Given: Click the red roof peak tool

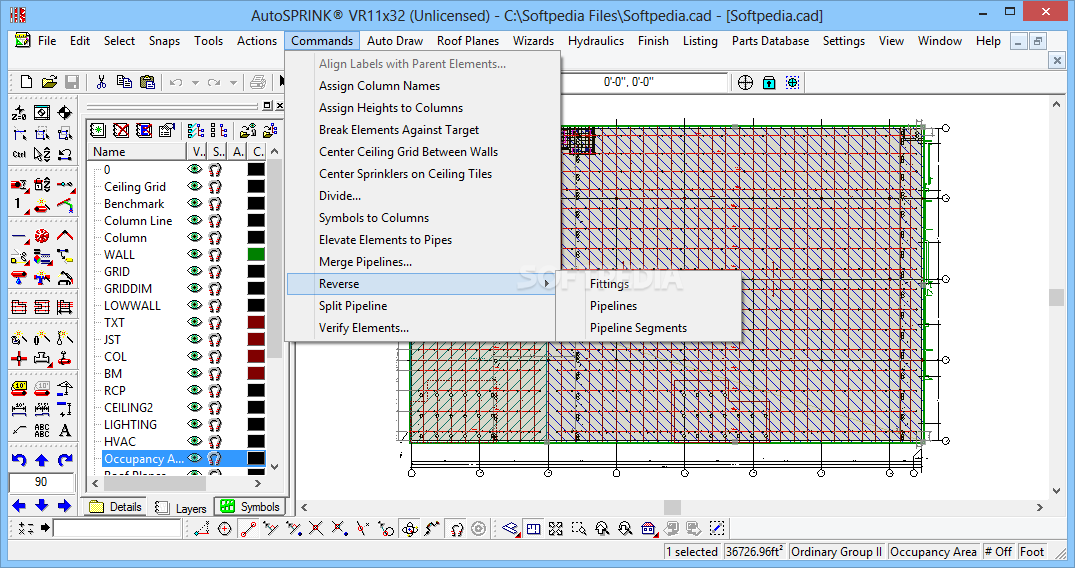Looking at the screenshot, I should tap(64, 236).
